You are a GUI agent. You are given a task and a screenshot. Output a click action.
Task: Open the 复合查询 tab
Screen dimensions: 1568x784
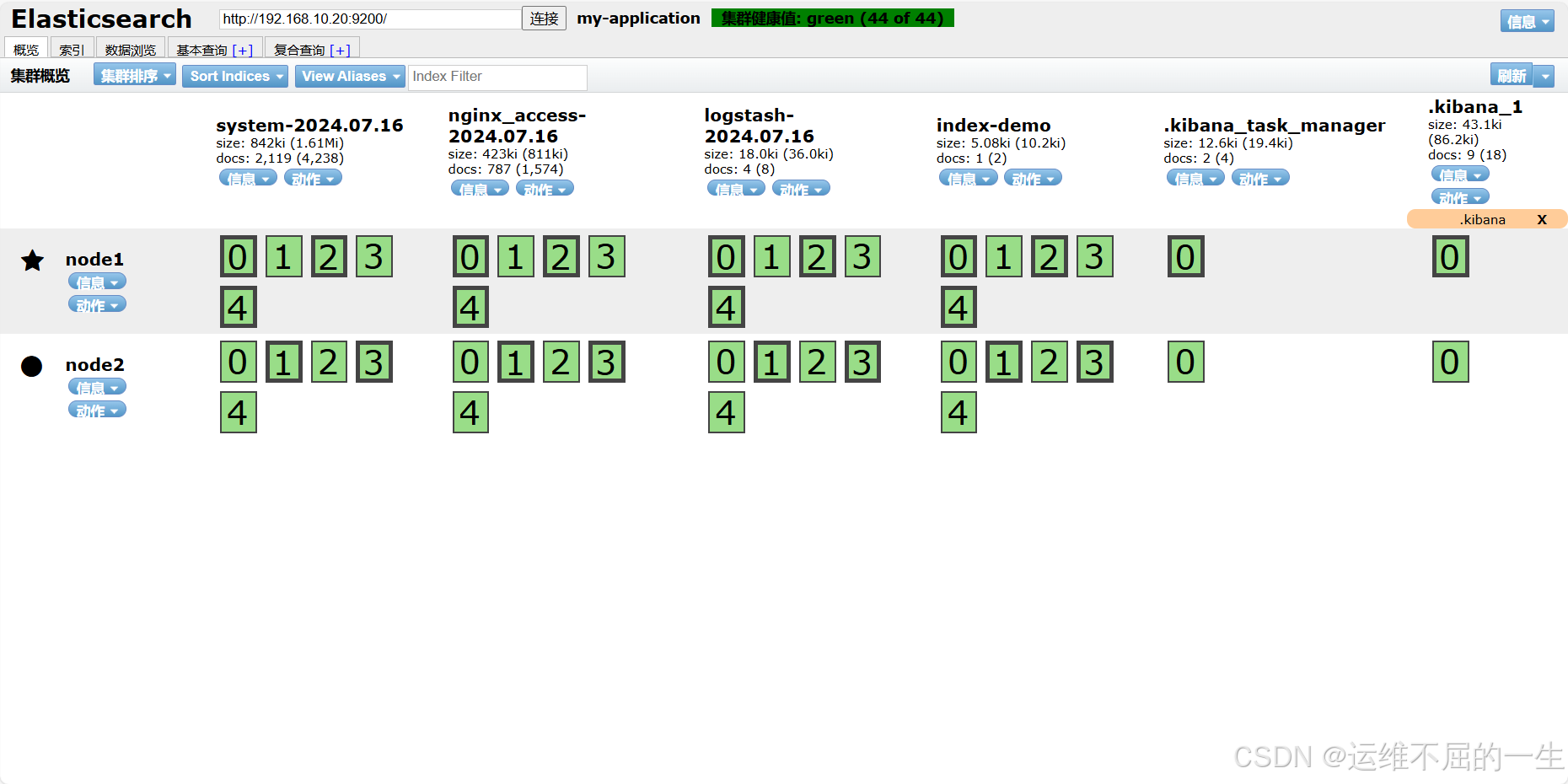coord(313,49)
